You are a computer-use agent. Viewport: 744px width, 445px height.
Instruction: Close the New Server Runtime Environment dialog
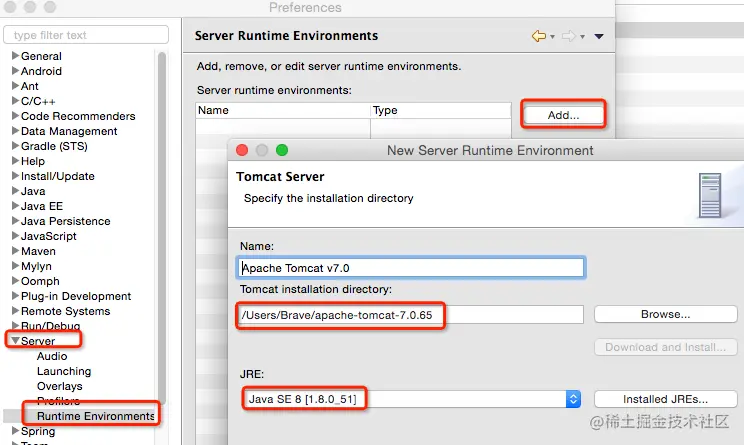point(242,150)
